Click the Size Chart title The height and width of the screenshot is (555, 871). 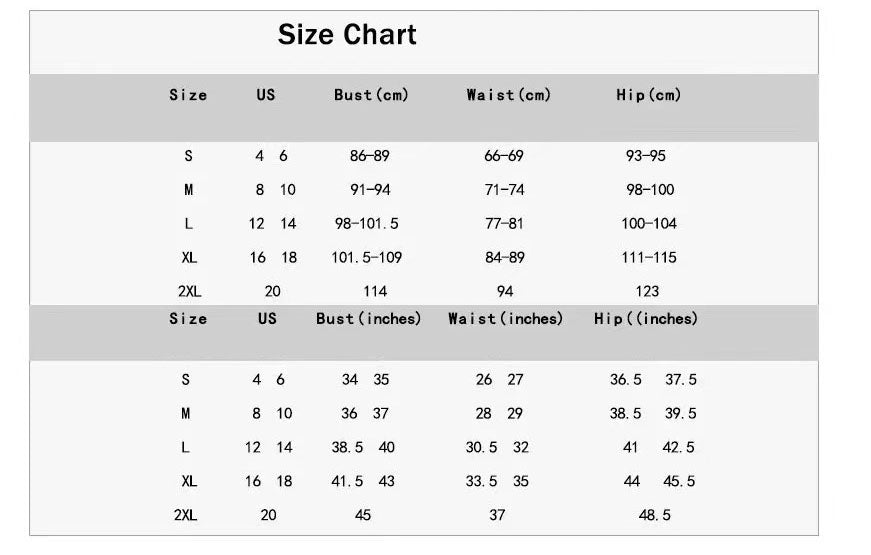pos(347,34)
